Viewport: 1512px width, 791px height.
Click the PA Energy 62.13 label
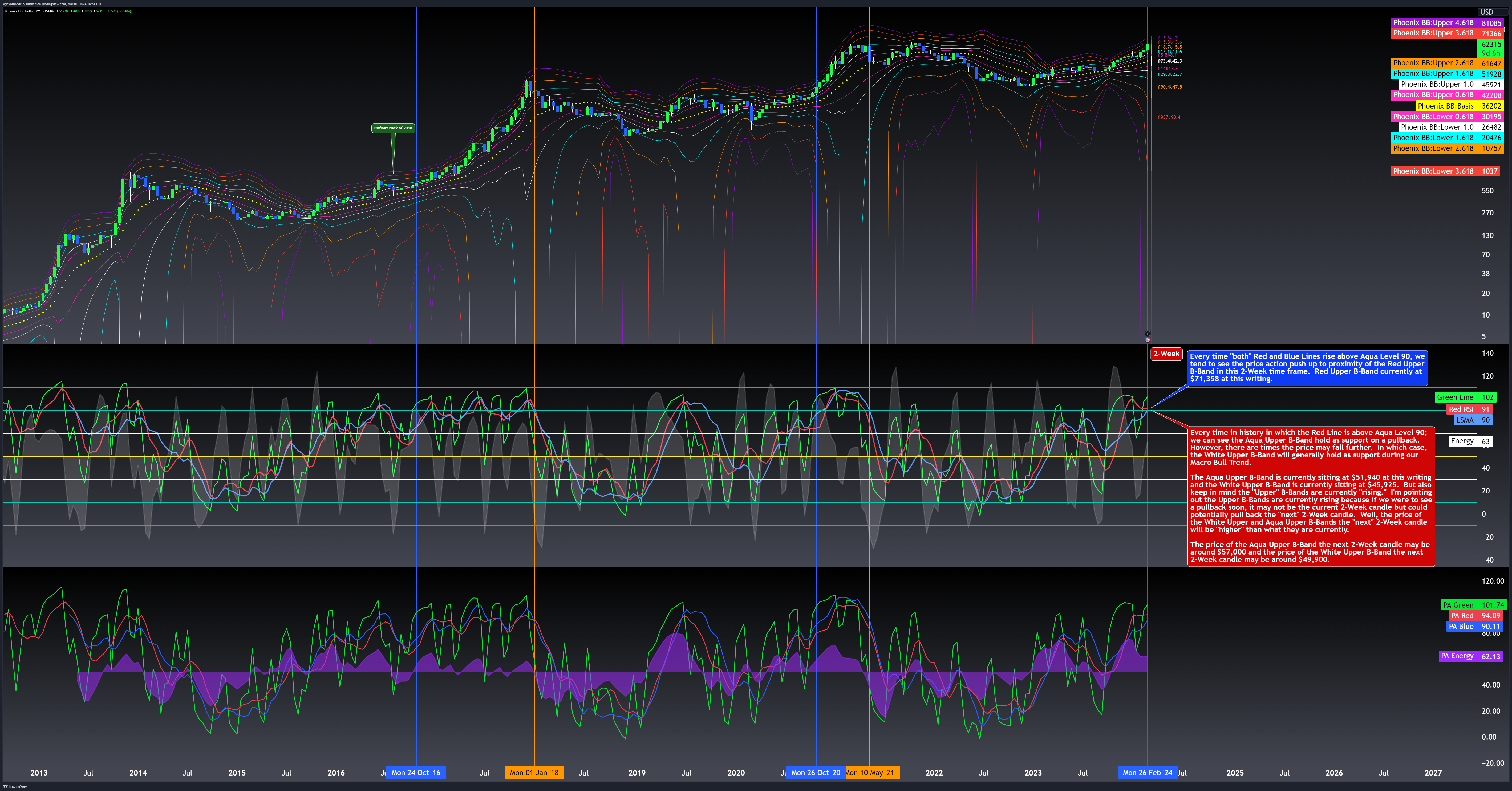coord(1471,656)
